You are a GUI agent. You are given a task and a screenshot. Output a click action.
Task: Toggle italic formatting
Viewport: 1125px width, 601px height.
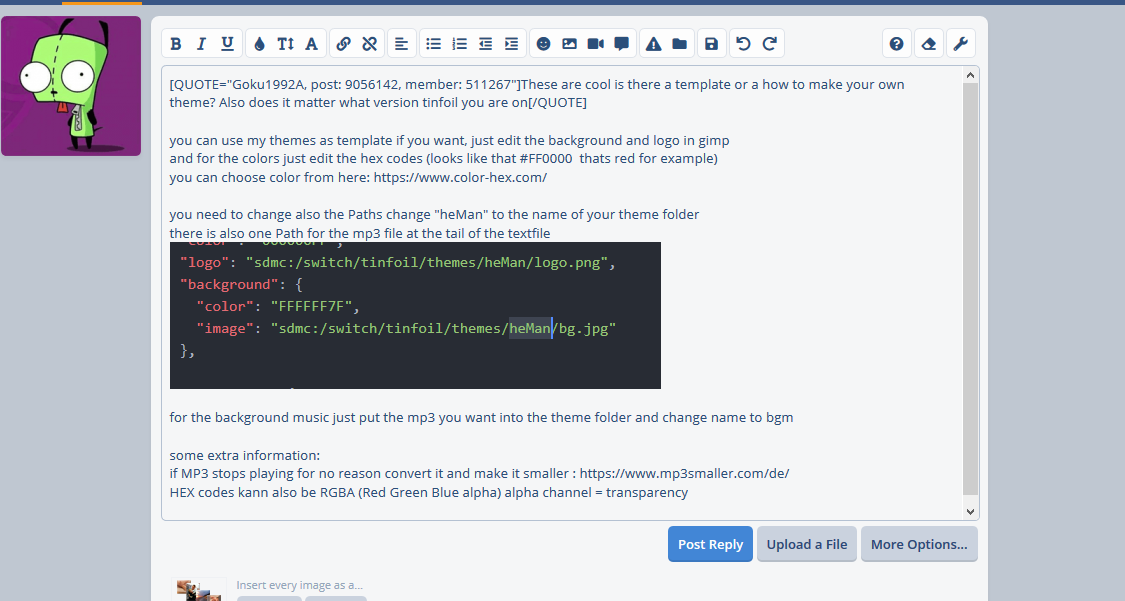(202, 44)
